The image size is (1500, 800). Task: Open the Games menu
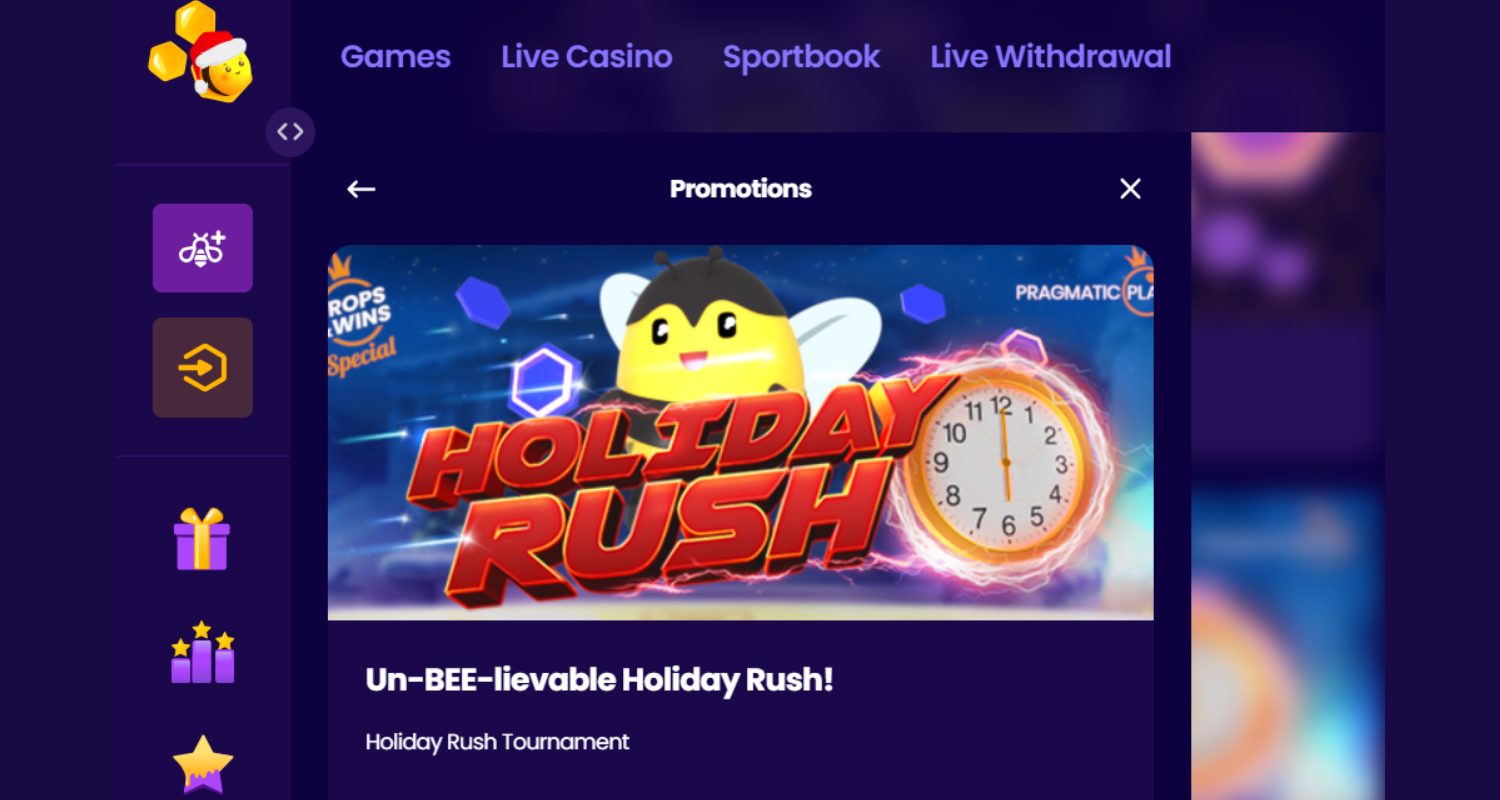(x=396, y=57)
